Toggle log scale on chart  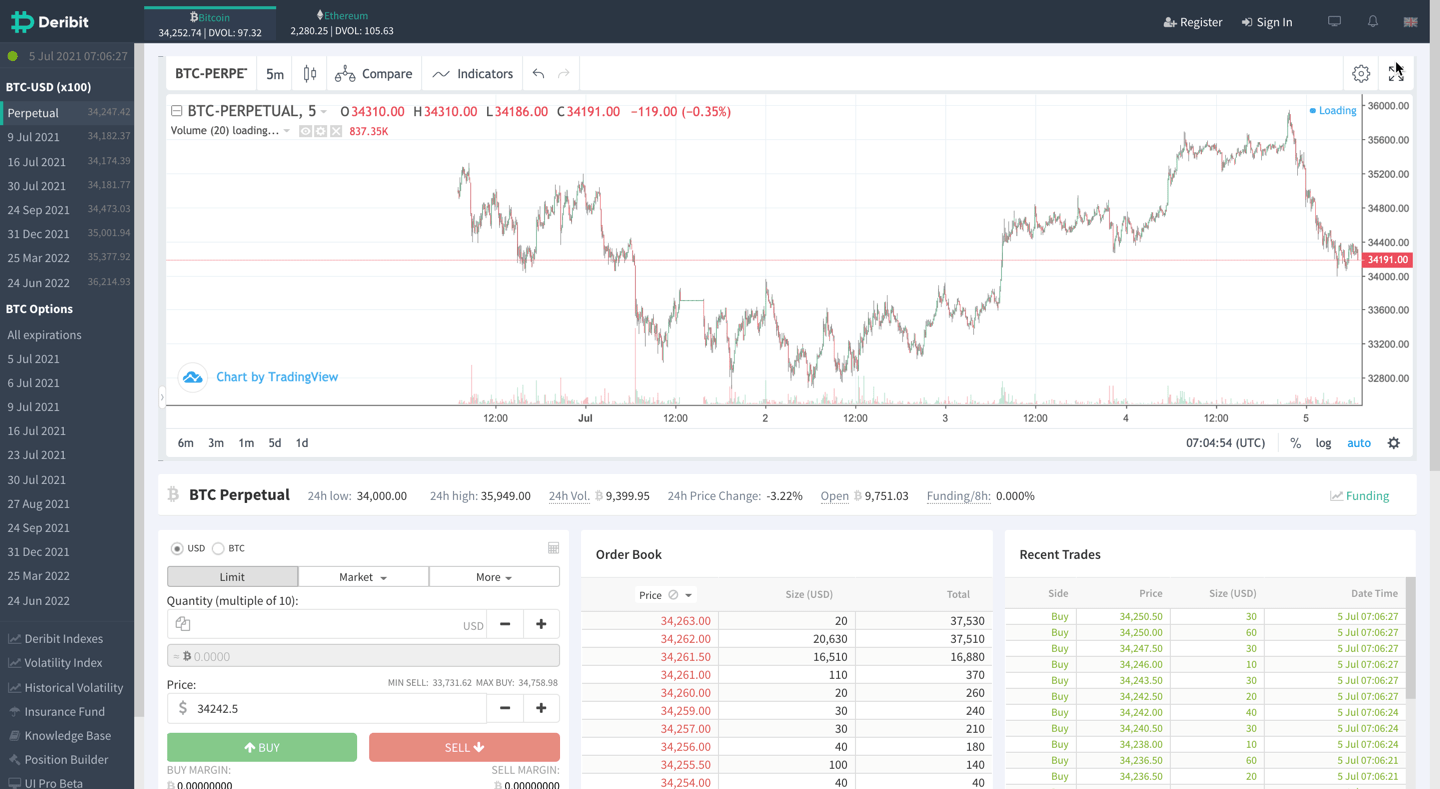pyautogui.click(x=1323, y=443)
